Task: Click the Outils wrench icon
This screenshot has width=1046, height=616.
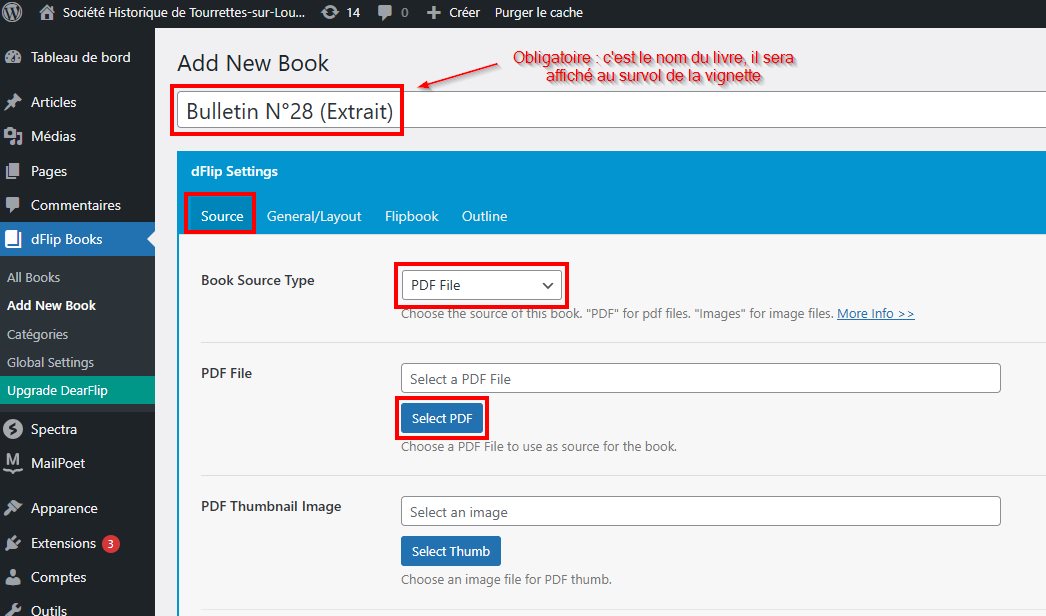Action: pos(13,609)
